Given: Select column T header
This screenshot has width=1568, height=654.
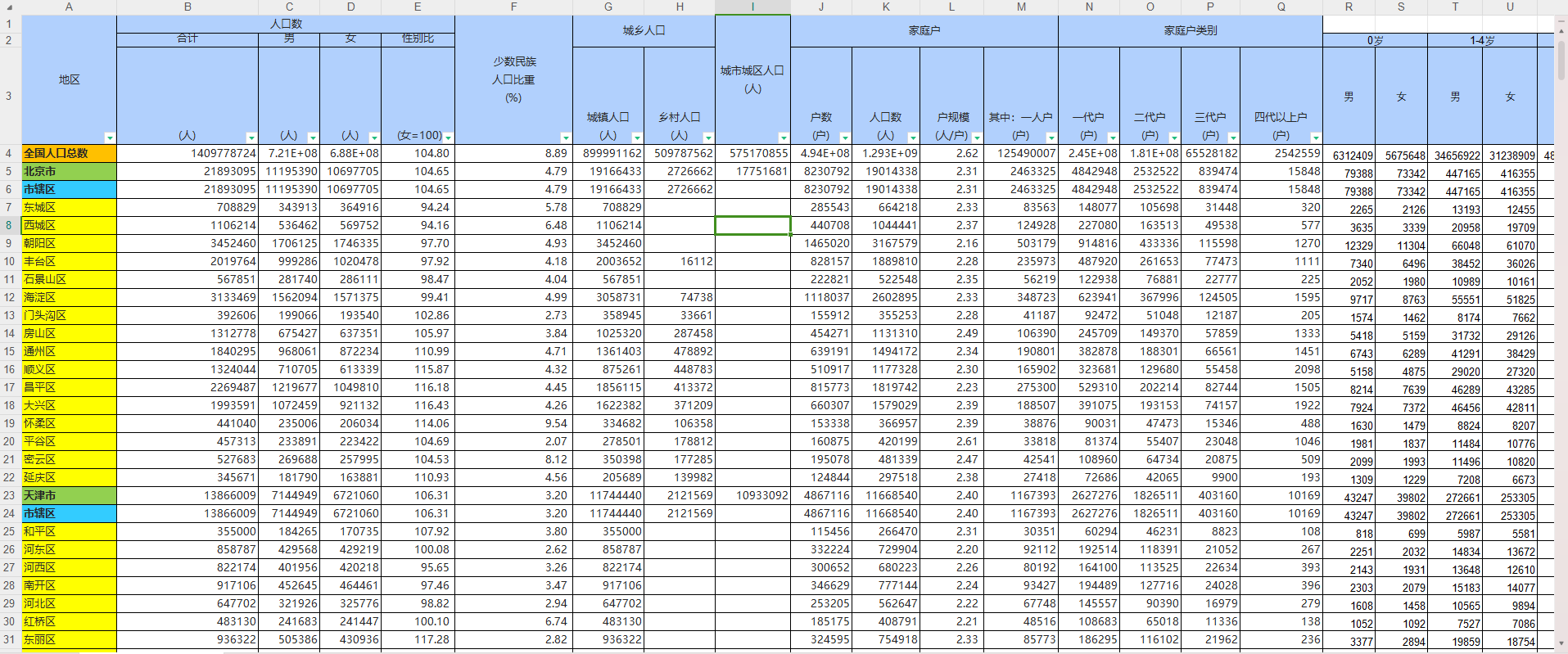Looking at the screenshot, I should [x=1455, y=7].
